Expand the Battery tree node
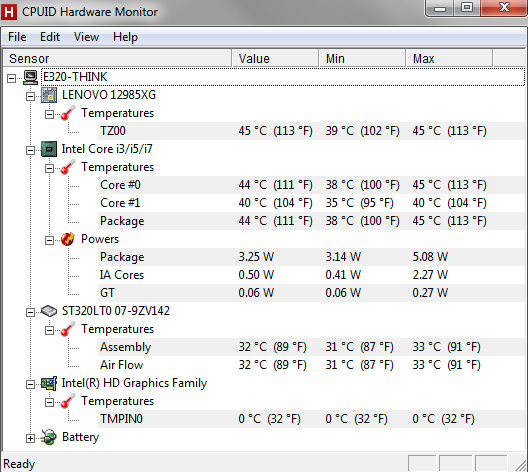 coord(30,438)
